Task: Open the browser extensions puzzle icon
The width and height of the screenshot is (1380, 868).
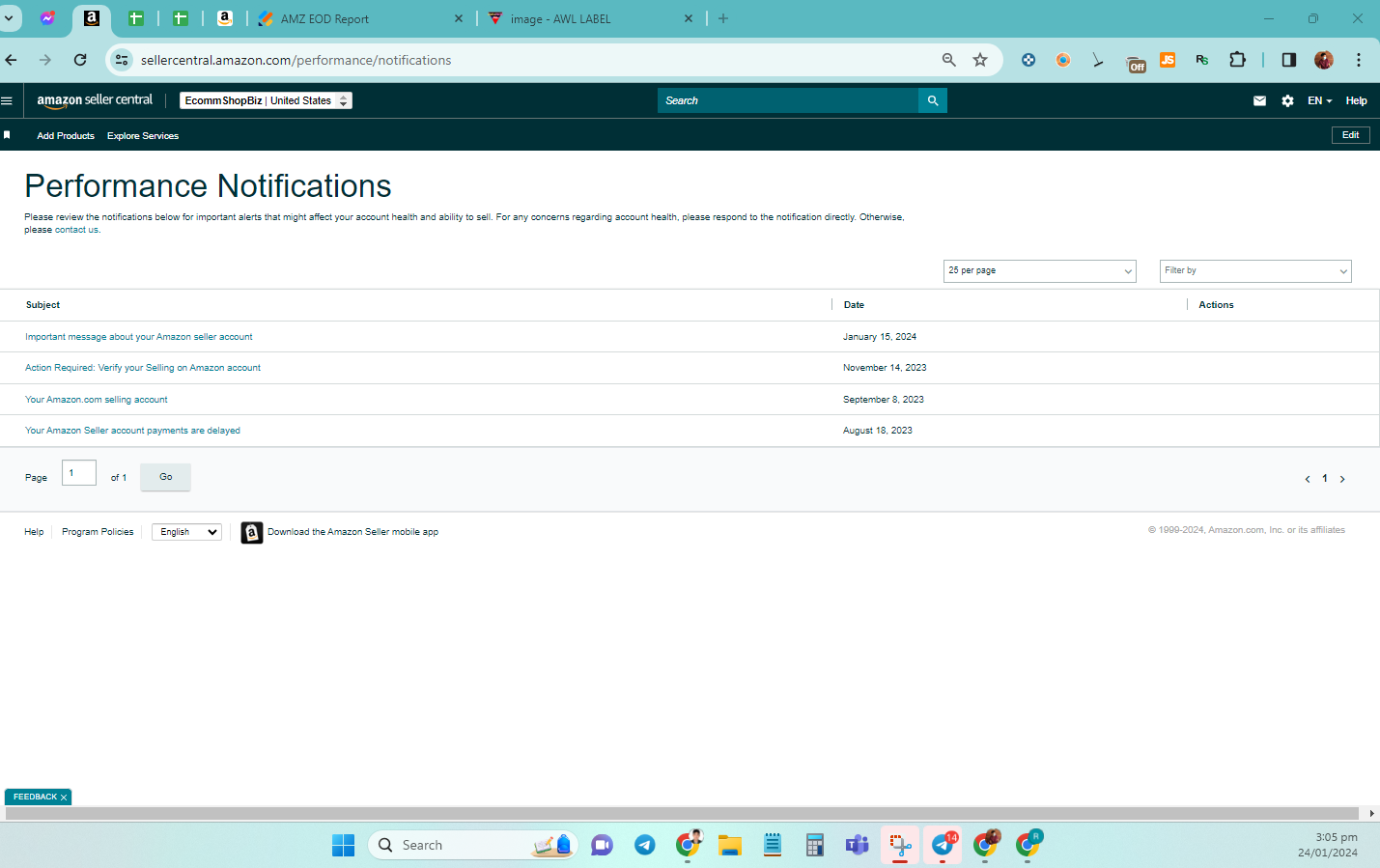Action: click(x=1237, y=60)
